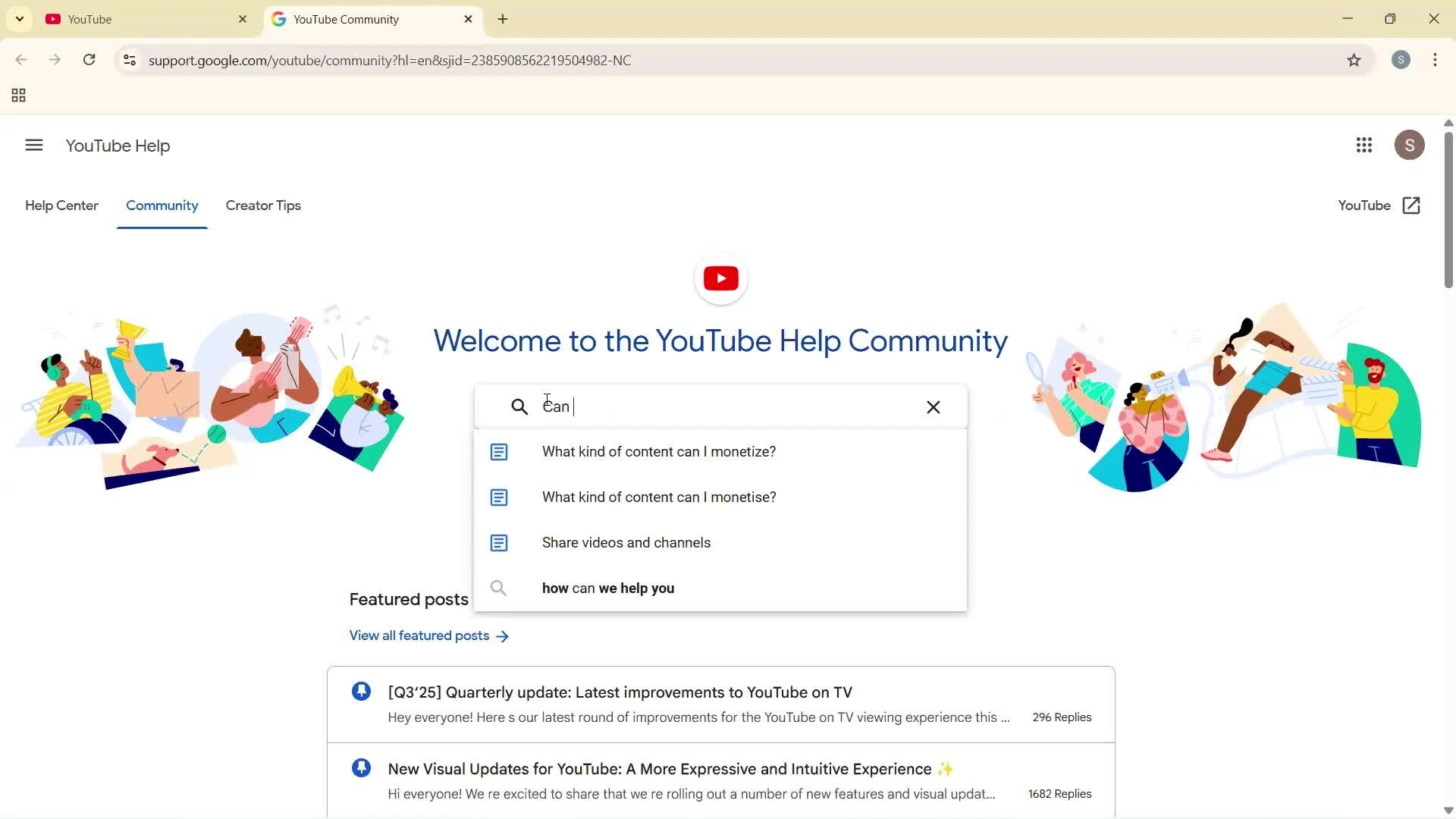Bookmark this page with the star icon
This screenshot has height=819, width=1456.
(x=1355, y=60)
